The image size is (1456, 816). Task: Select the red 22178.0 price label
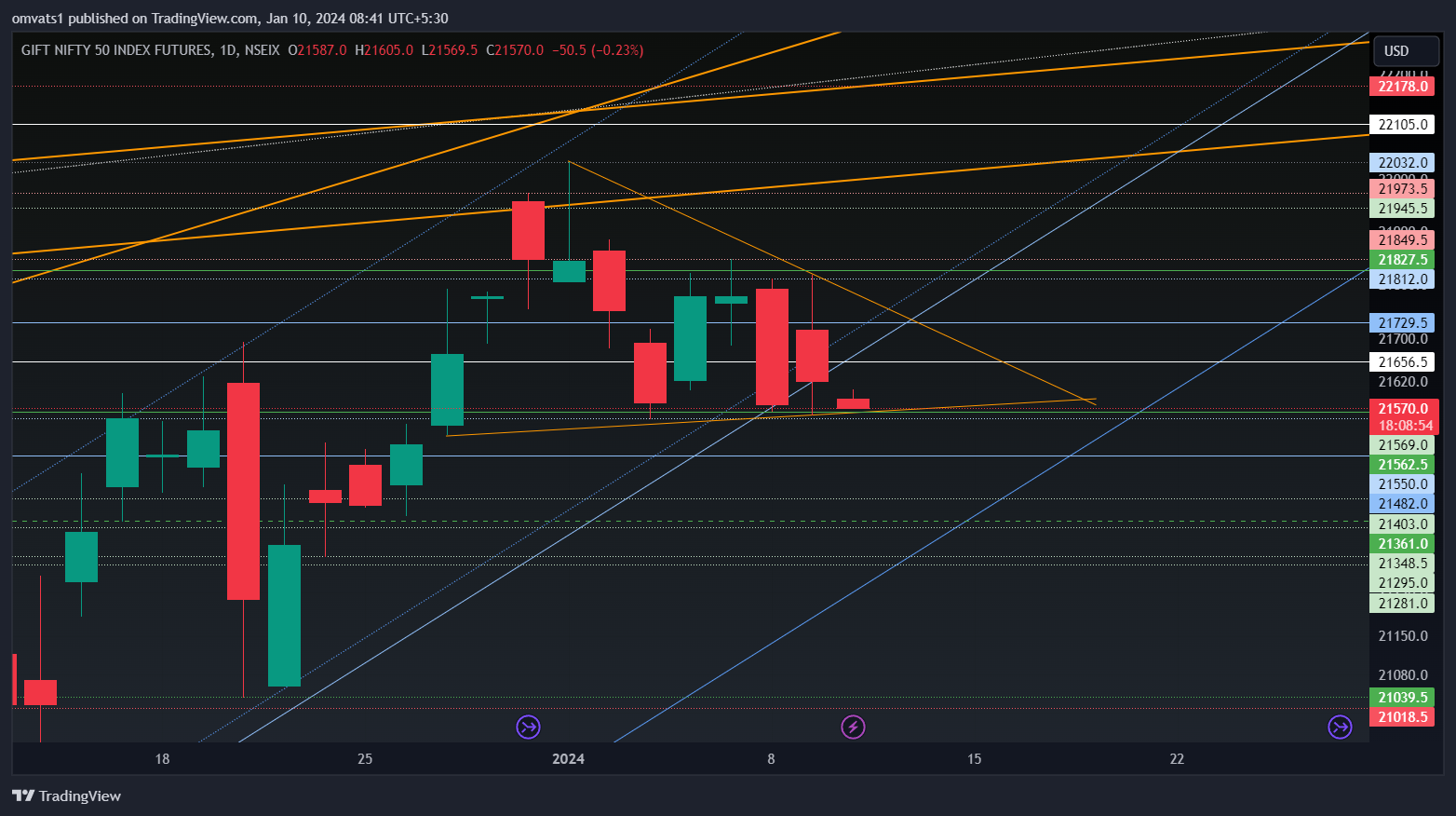coord(1402,87)
